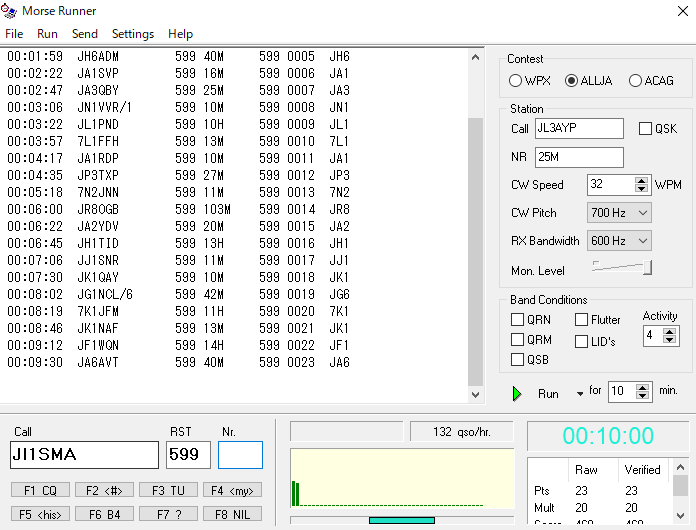
Task: Click the NR field showing 25M
Action: (x=579, y=157)
